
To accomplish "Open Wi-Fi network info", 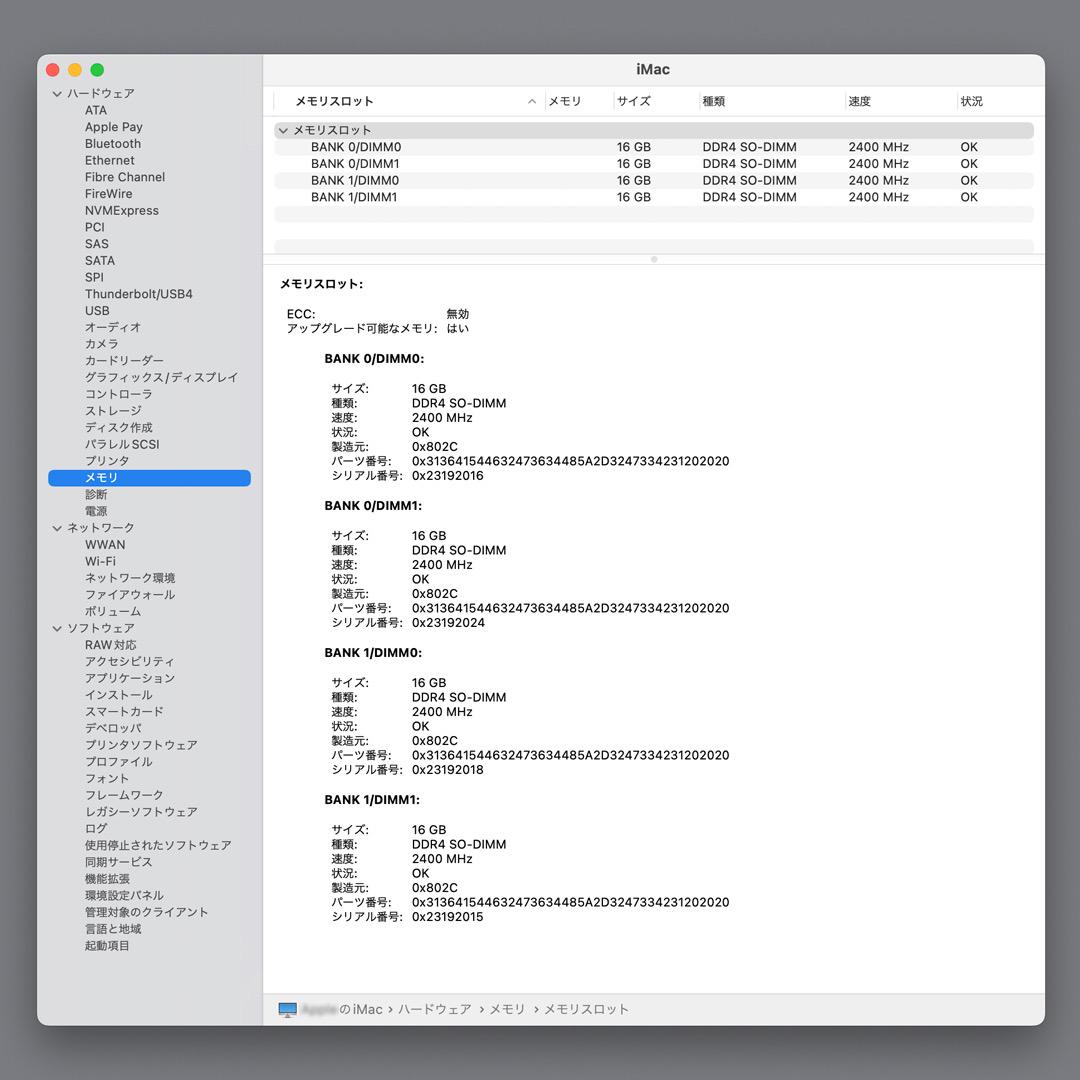I will 100,561.
